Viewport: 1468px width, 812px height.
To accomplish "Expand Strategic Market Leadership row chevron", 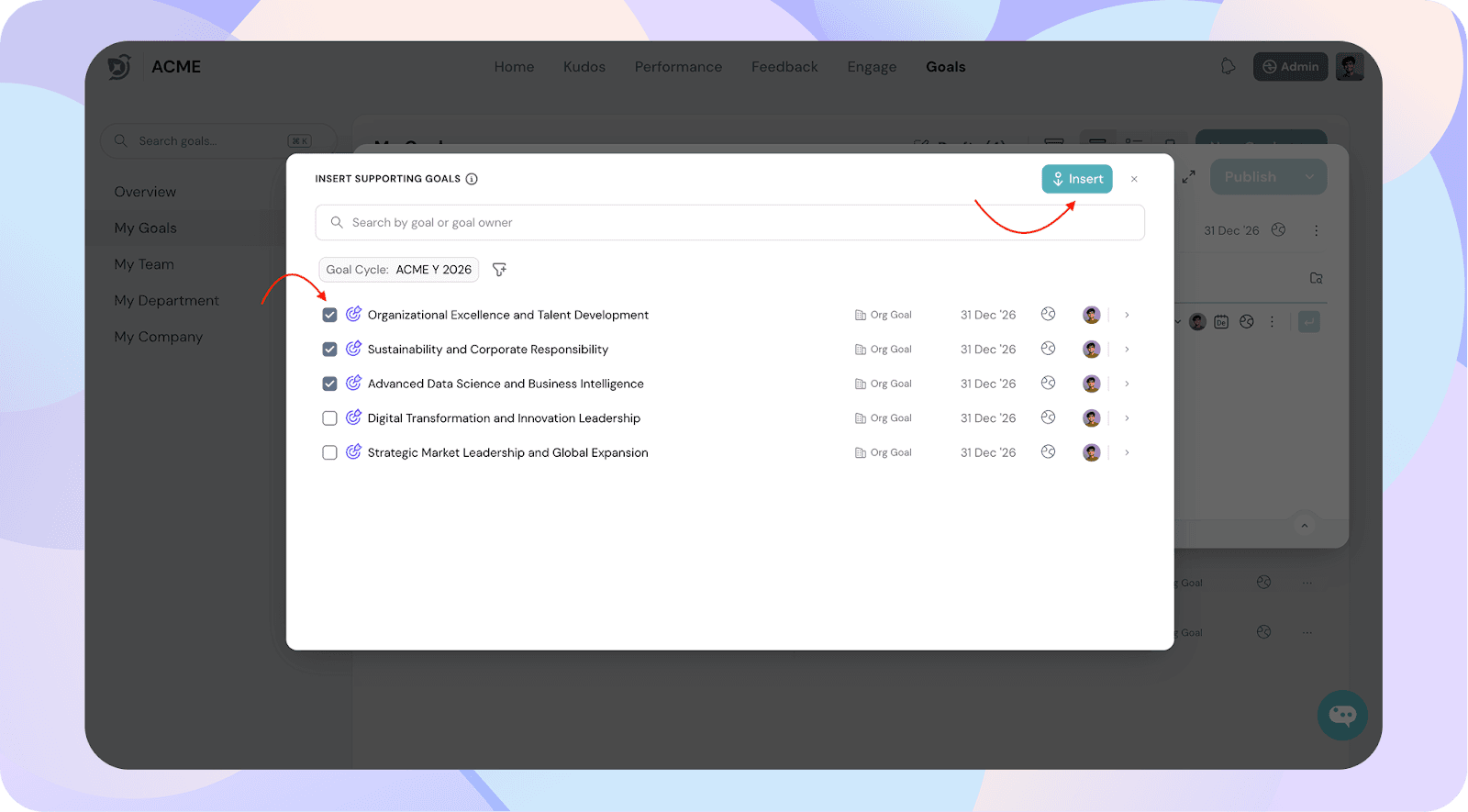I will (x=1127, y=452).
